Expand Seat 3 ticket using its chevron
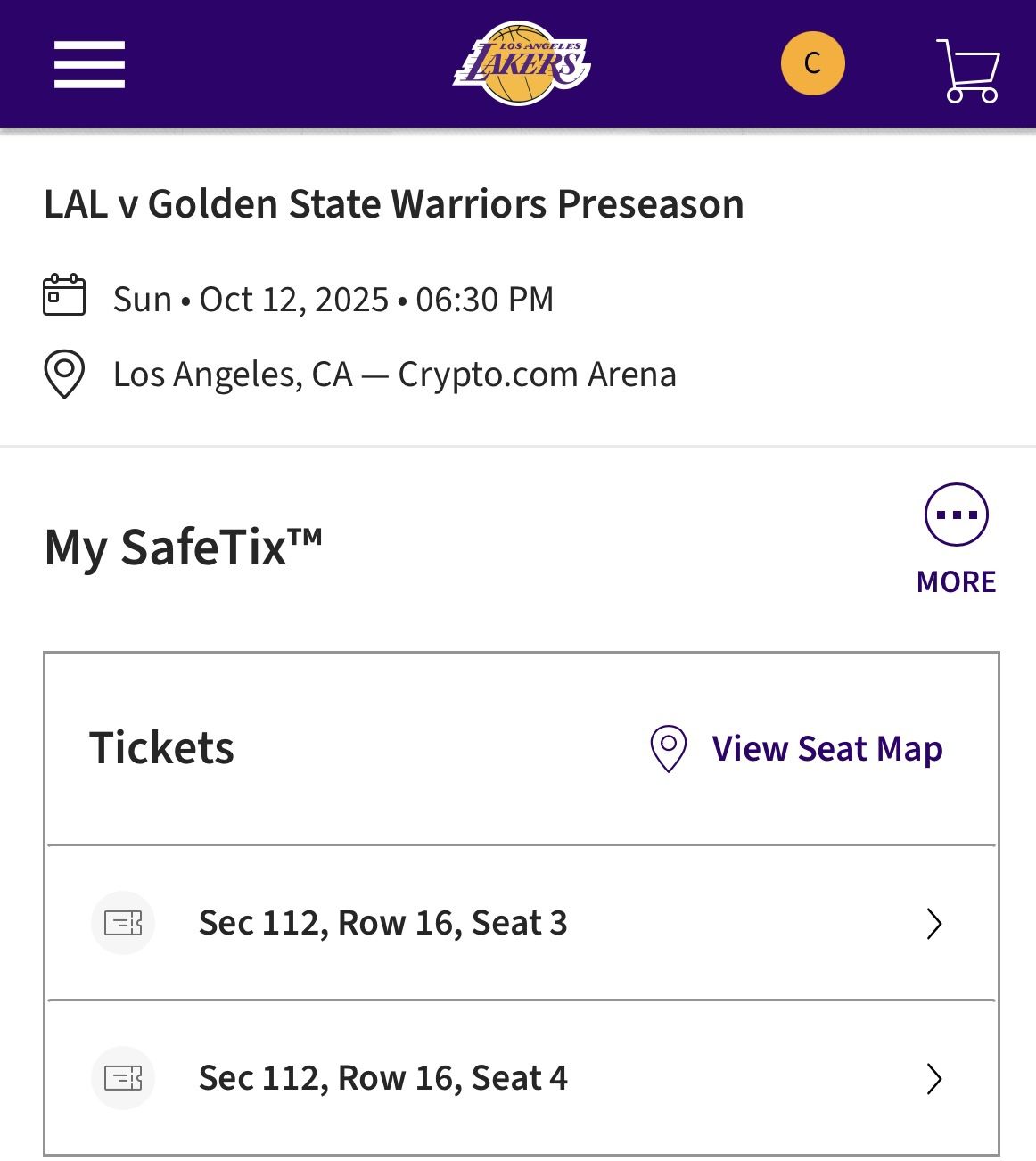 [934, 924]
